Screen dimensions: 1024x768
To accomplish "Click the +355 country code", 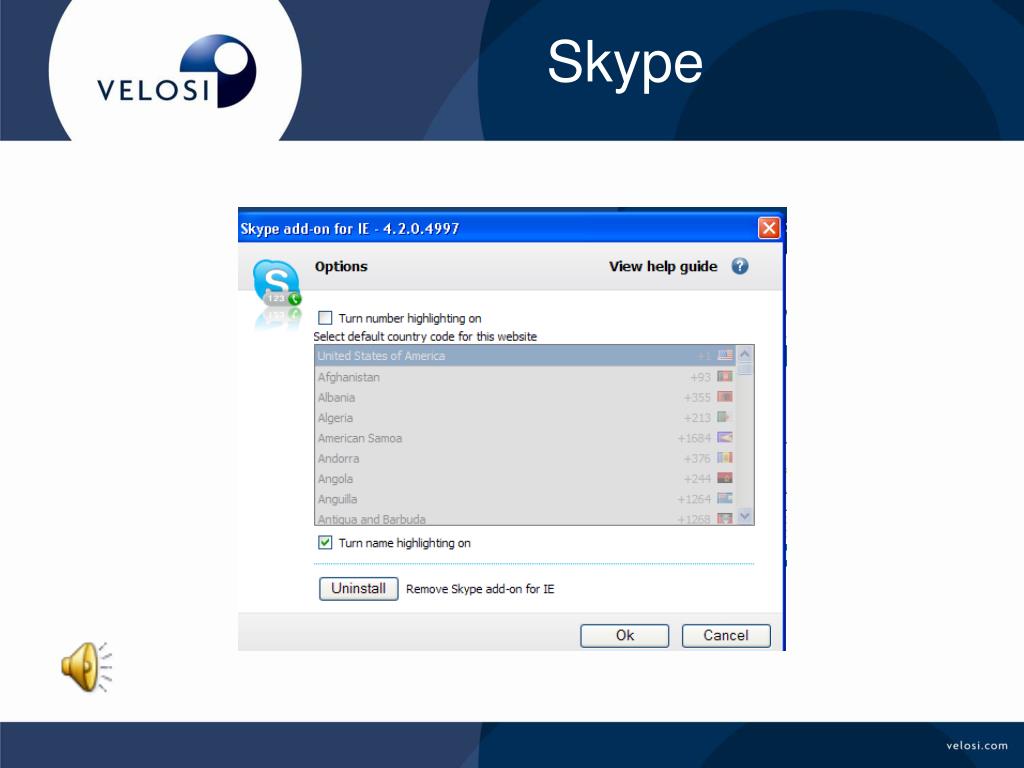I will [697, 397].
